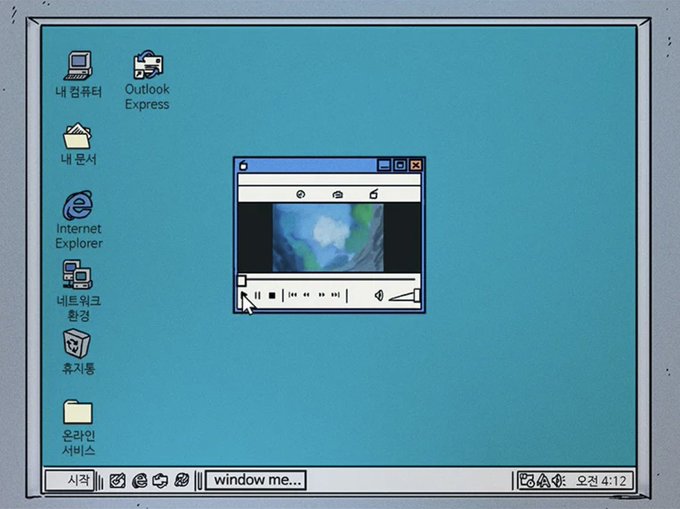The width and height of the screenshot is (680, 509).
Task: Click the speaker tray icon
Action: pyautogui.click(x=558, y=480)
